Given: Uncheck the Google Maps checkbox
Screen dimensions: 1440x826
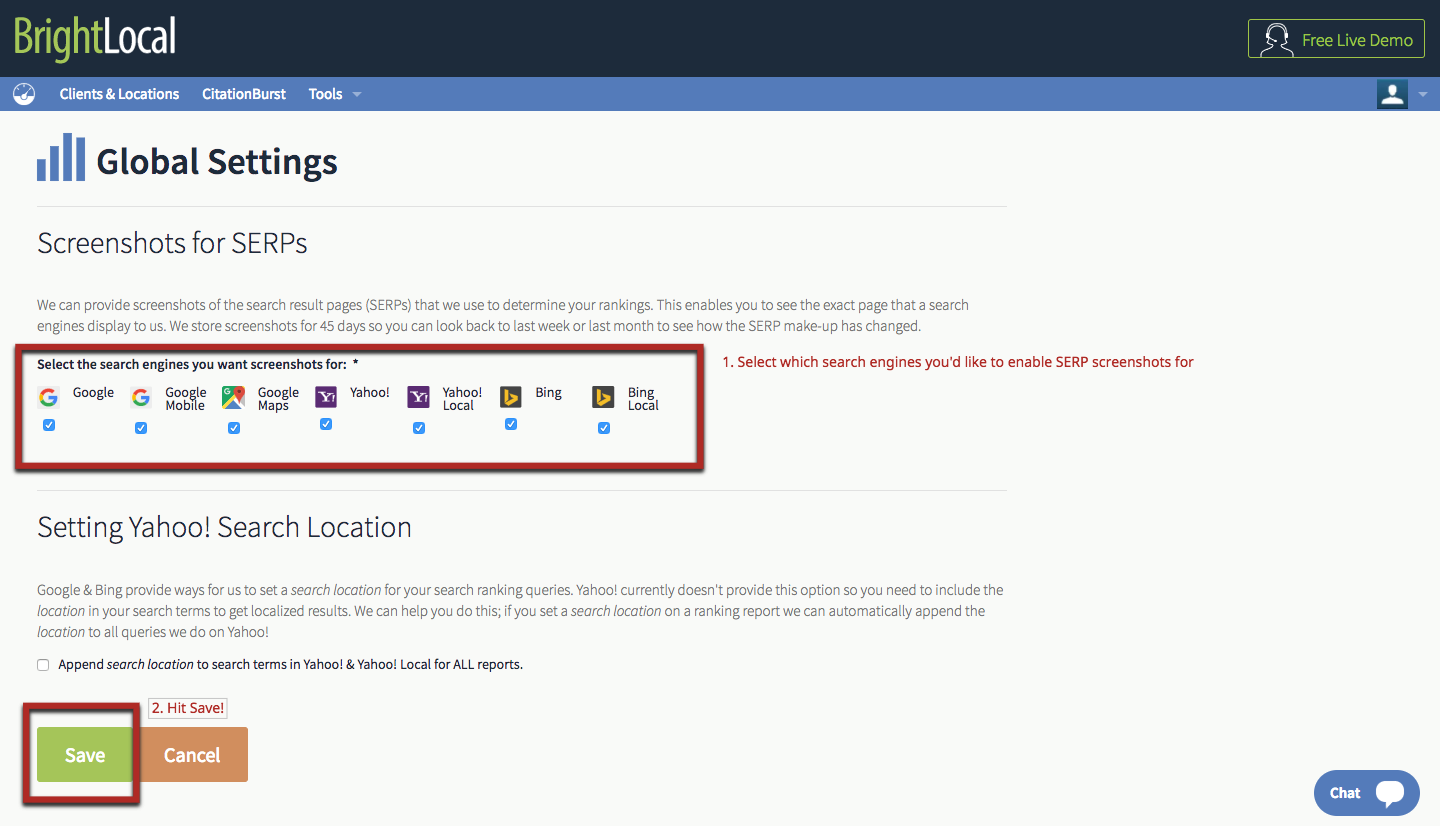Looking at the screenshot, I should [x=234, y=428].
